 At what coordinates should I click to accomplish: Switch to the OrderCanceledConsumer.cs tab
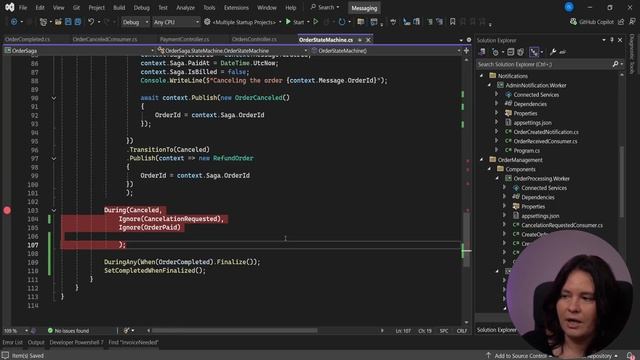click(x=105, y=40)
